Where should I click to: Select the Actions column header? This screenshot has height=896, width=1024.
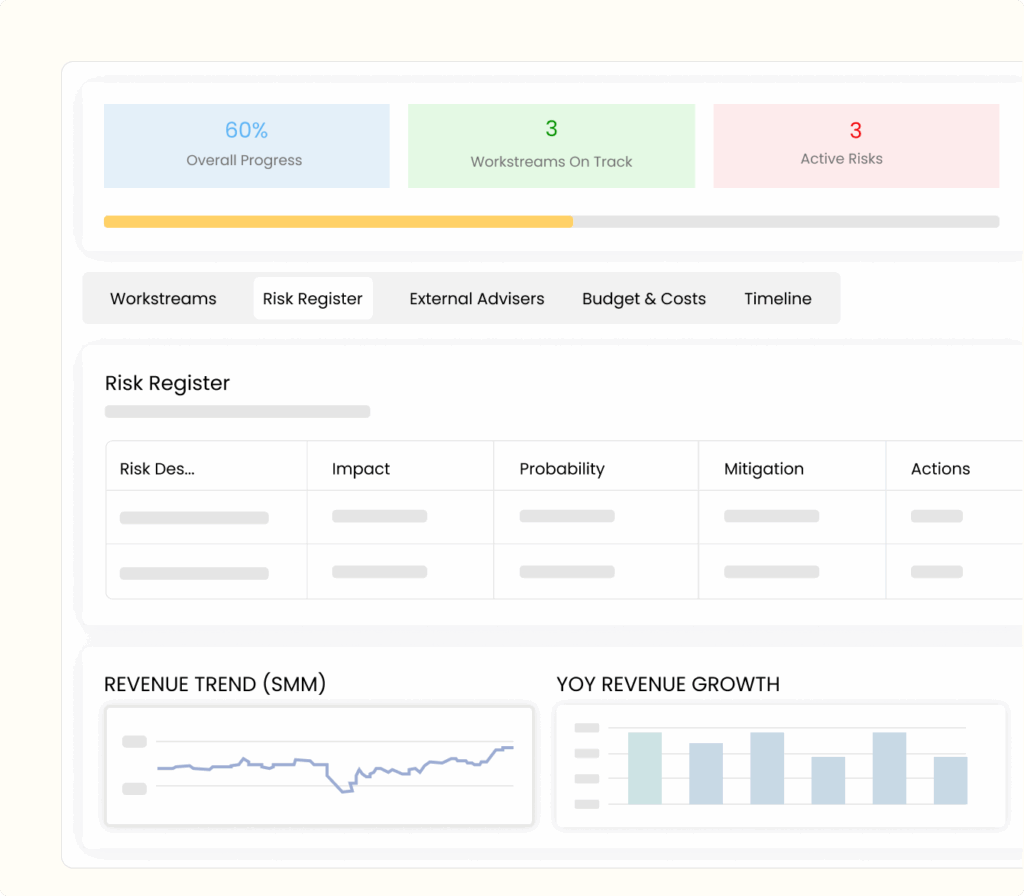pyautogui.click(x=940, y=469)
